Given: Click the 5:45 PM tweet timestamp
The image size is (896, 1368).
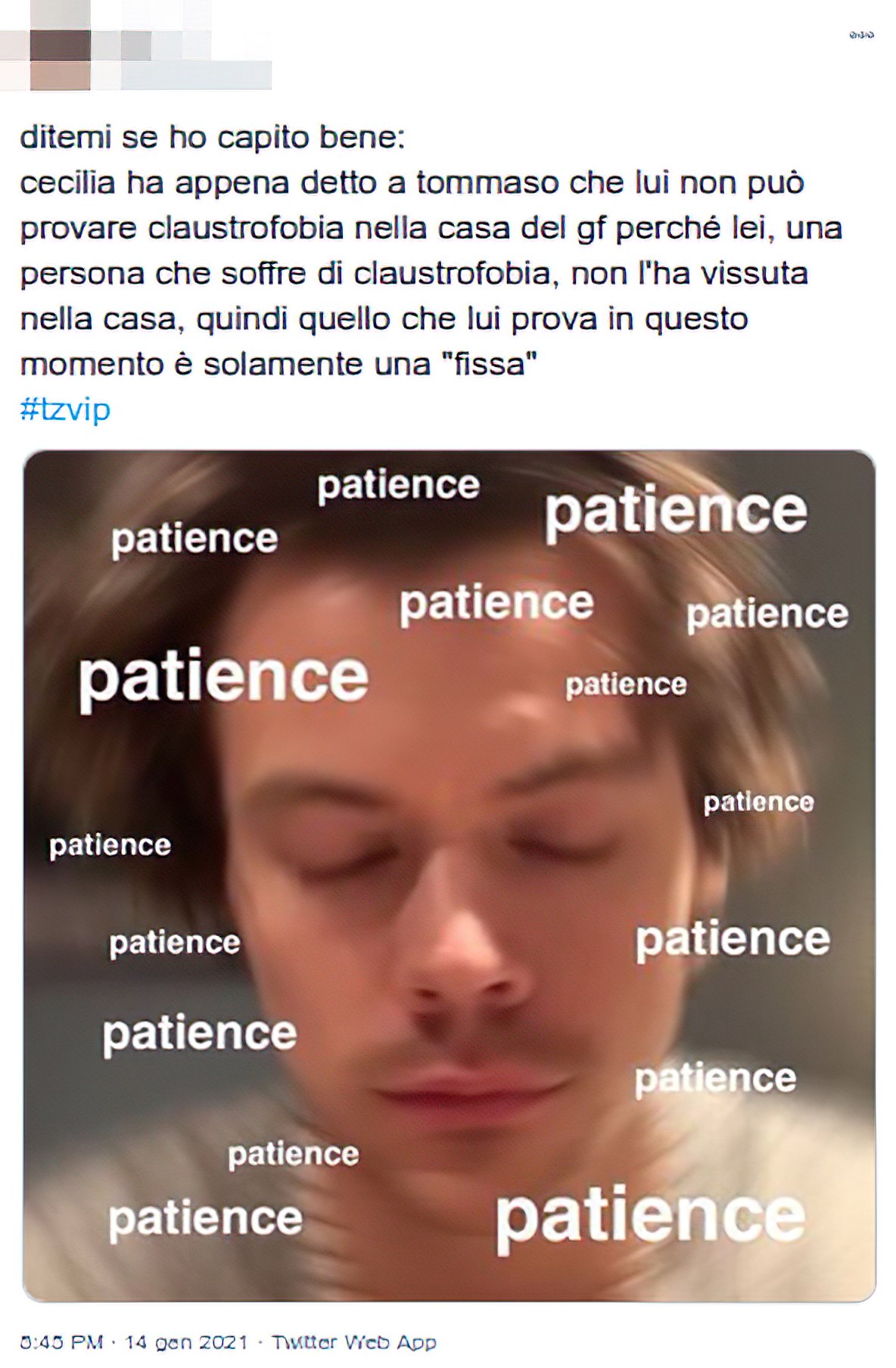Looking at the screenshot, I should click(x=61, y=1342).
